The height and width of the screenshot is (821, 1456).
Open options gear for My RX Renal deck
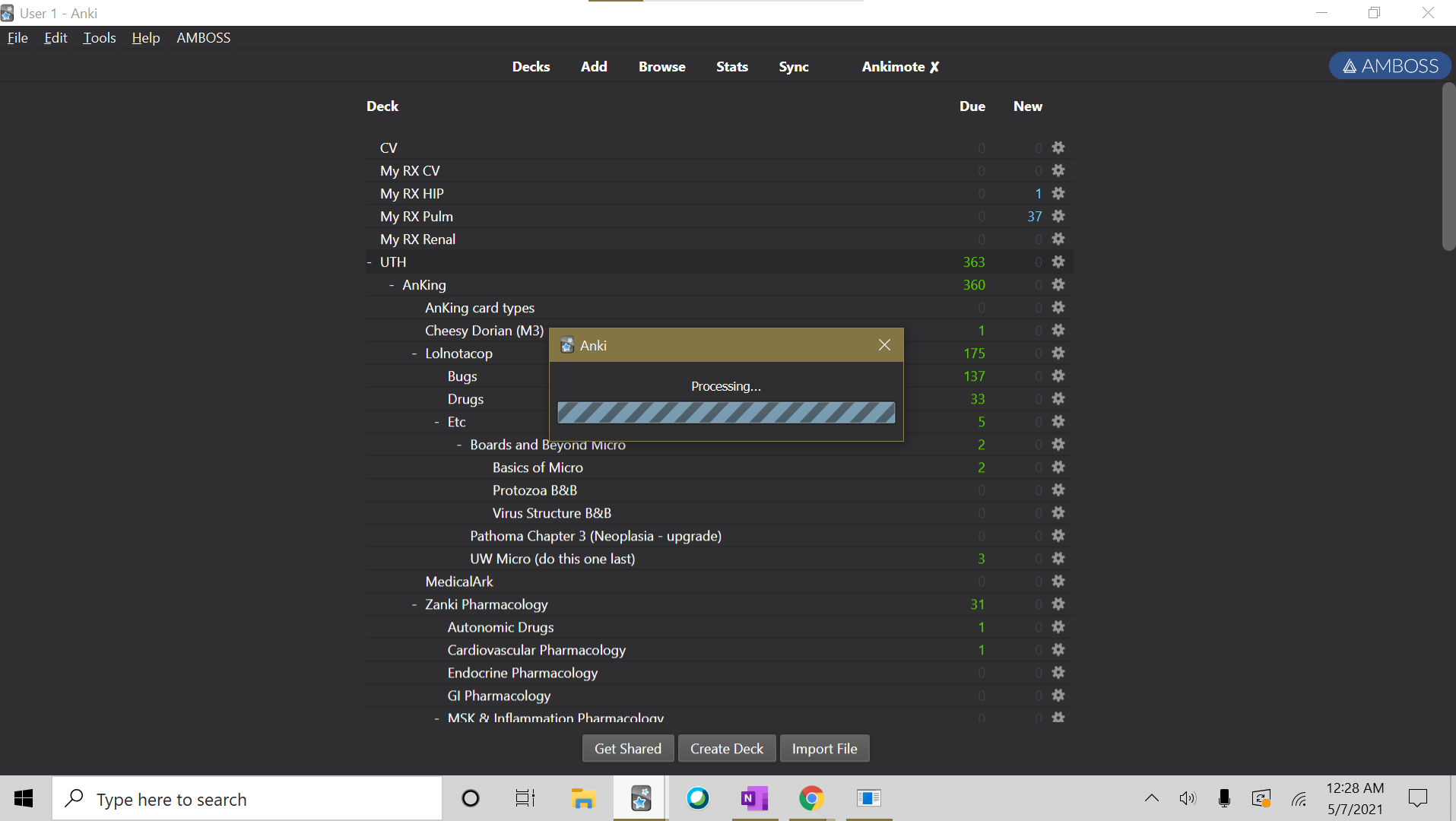pos(1058,239)
